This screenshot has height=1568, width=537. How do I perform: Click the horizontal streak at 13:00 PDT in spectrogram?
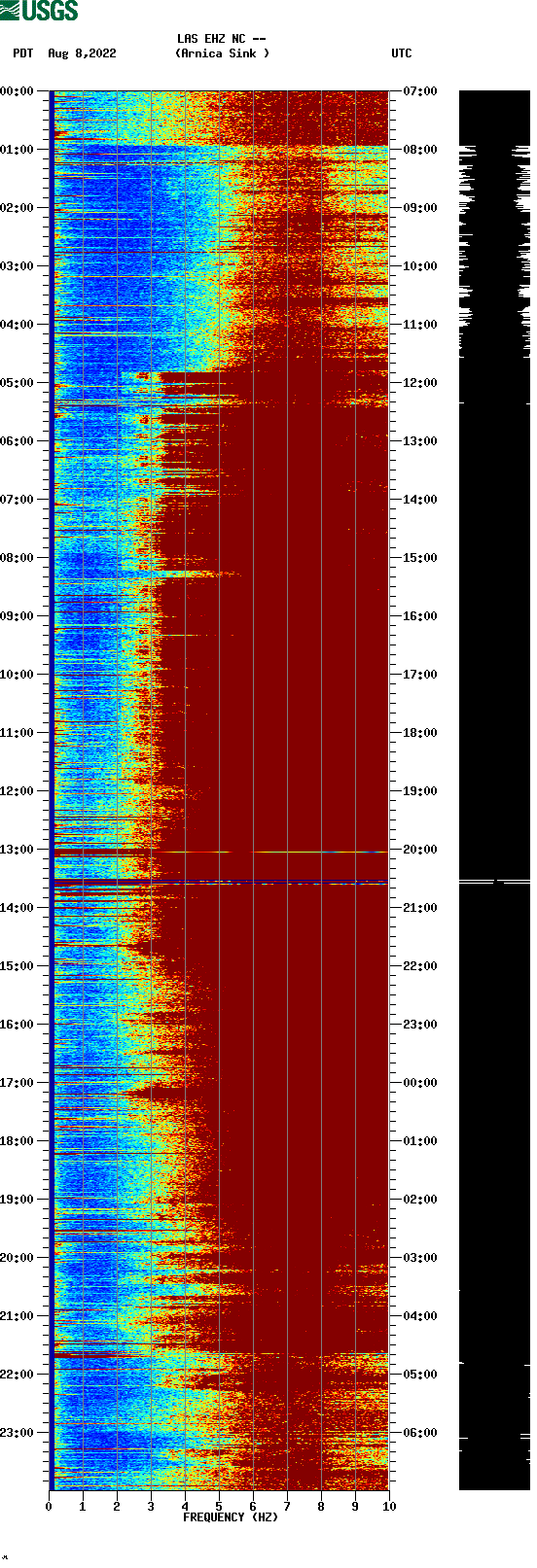(221, 852)
